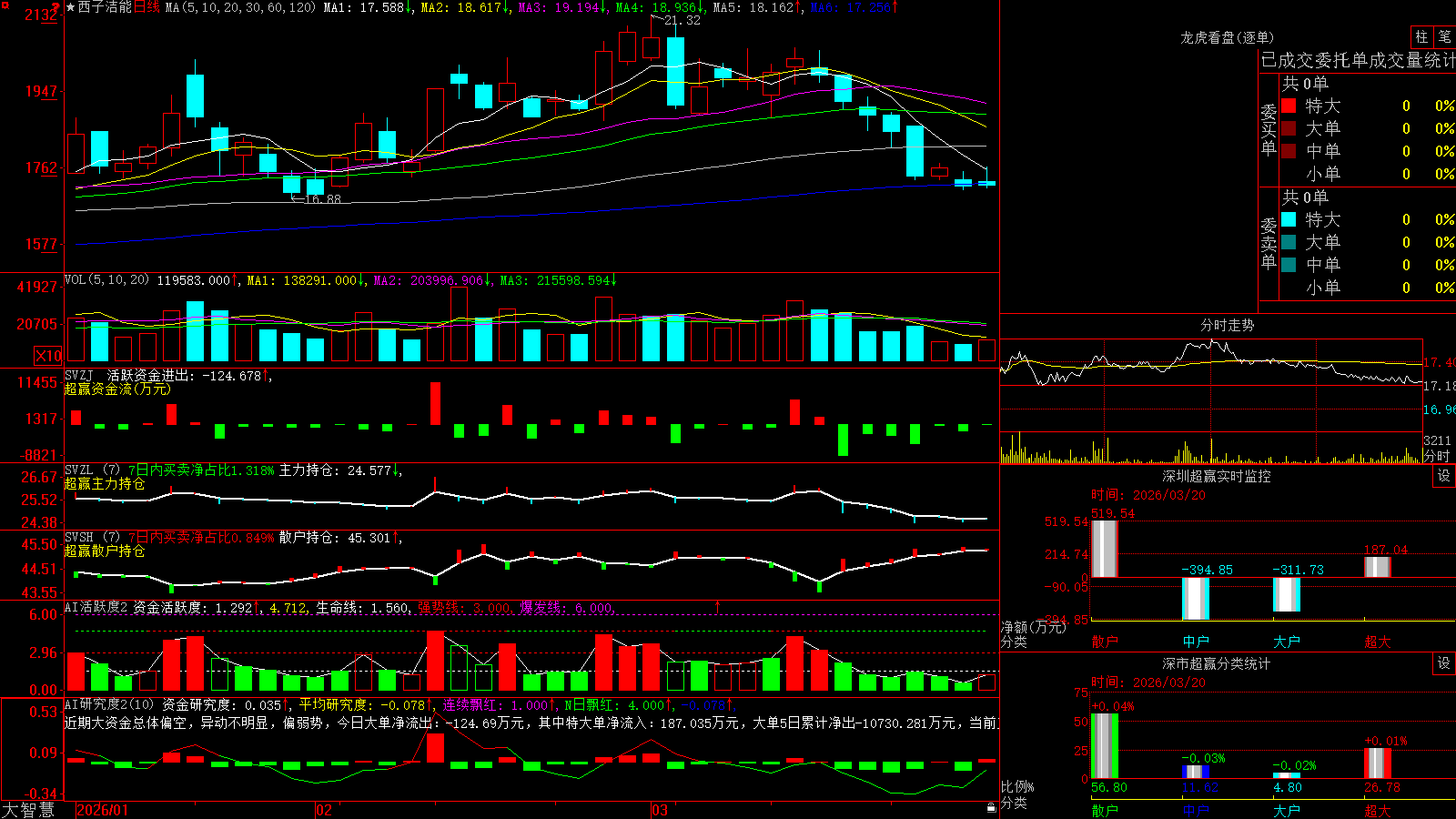Click the 大智慧 logo label
This screenshot has width=1456, height=819.
pyautogui.click(x=28, y=809)
